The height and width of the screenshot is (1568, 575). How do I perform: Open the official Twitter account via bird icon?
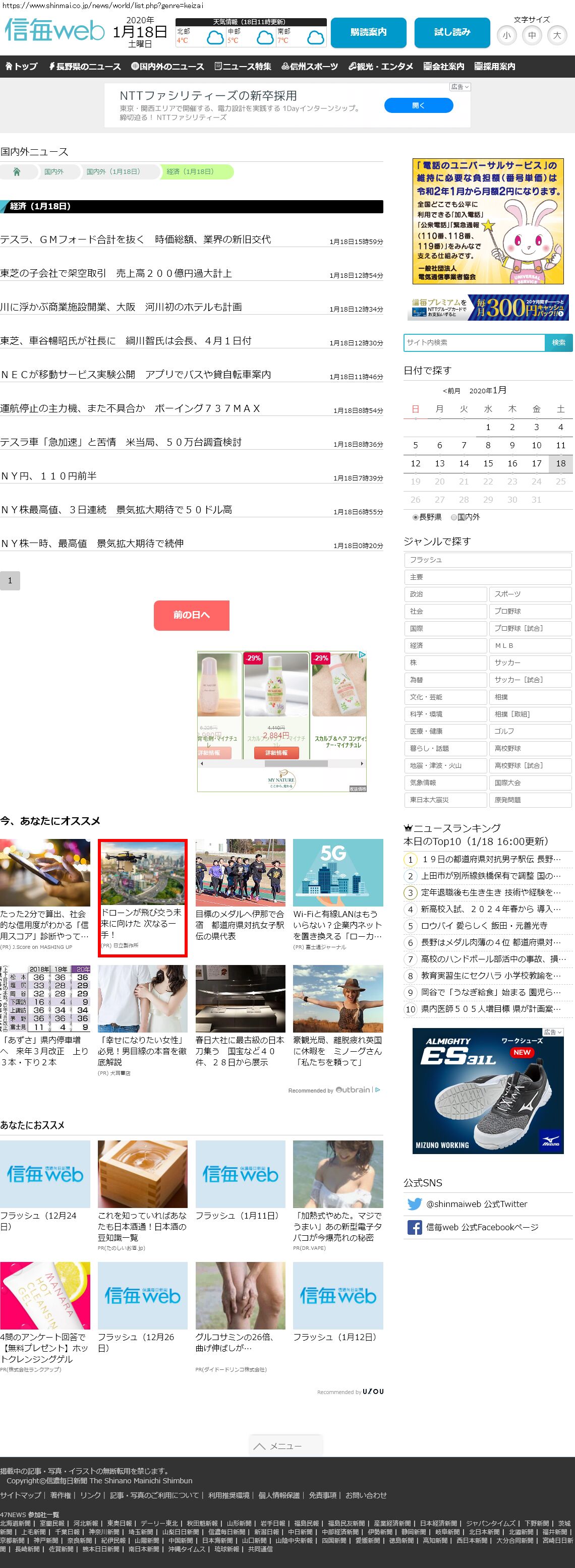pyautogui.click(x=414, y=1203)
